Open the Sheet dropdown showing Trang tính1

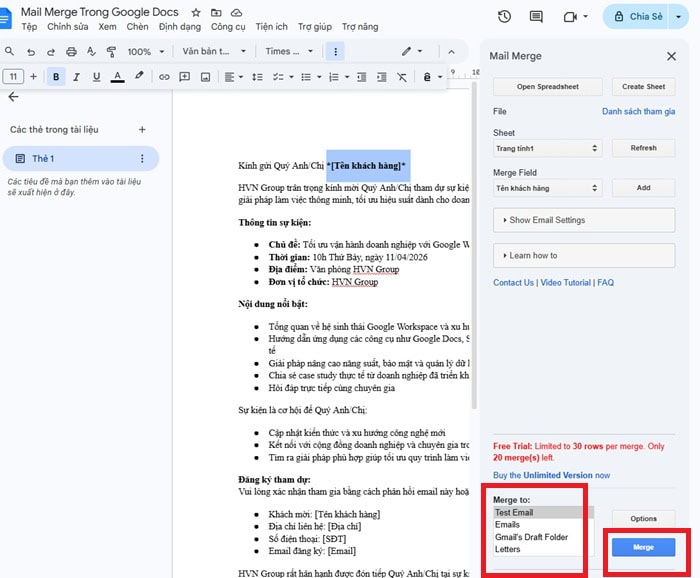(x=547, y=148)
